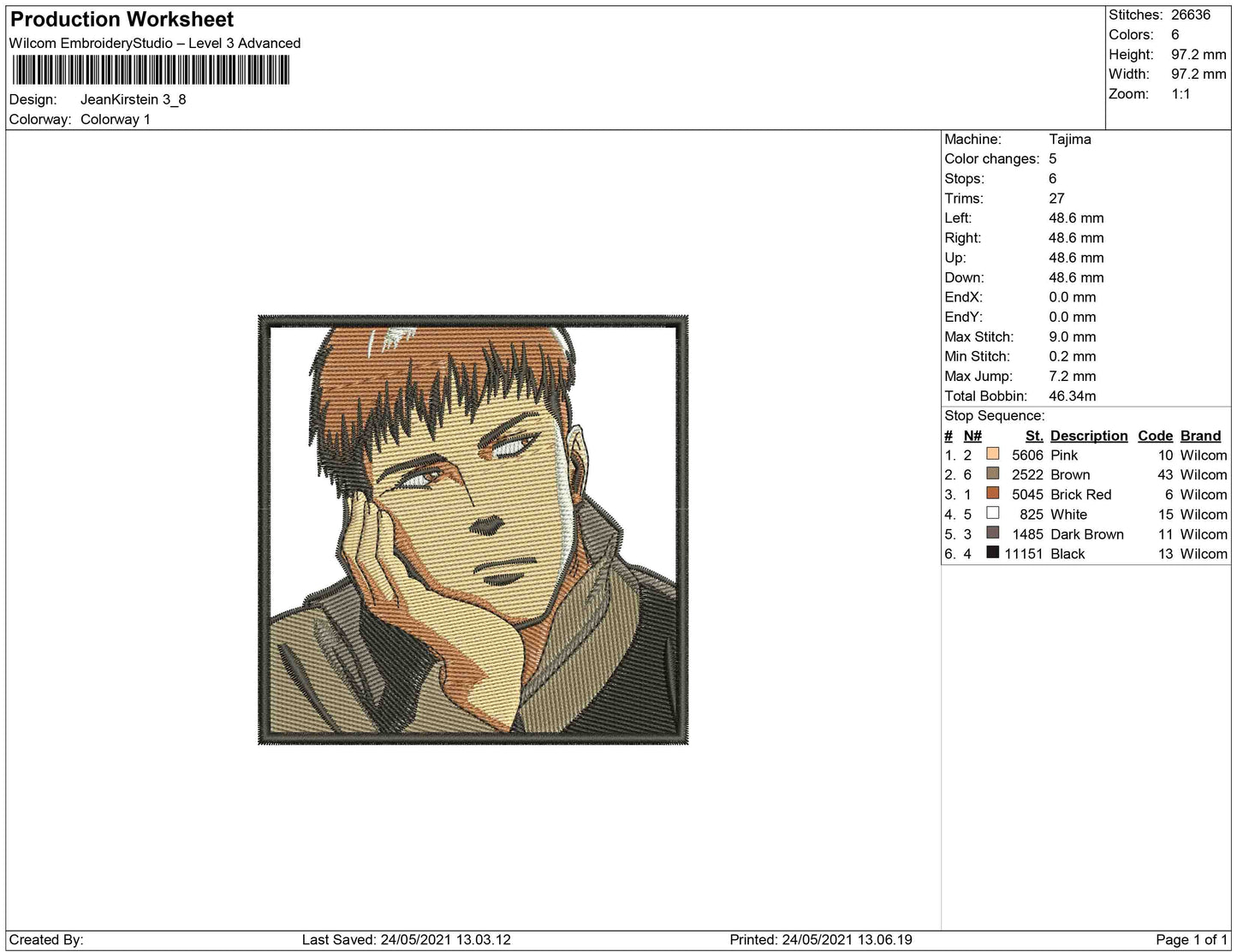Image resolution: width=1237 pixels, height=952 pixels.
Task: Click the barcode under the worksheet title
Action: pos(150,70)
